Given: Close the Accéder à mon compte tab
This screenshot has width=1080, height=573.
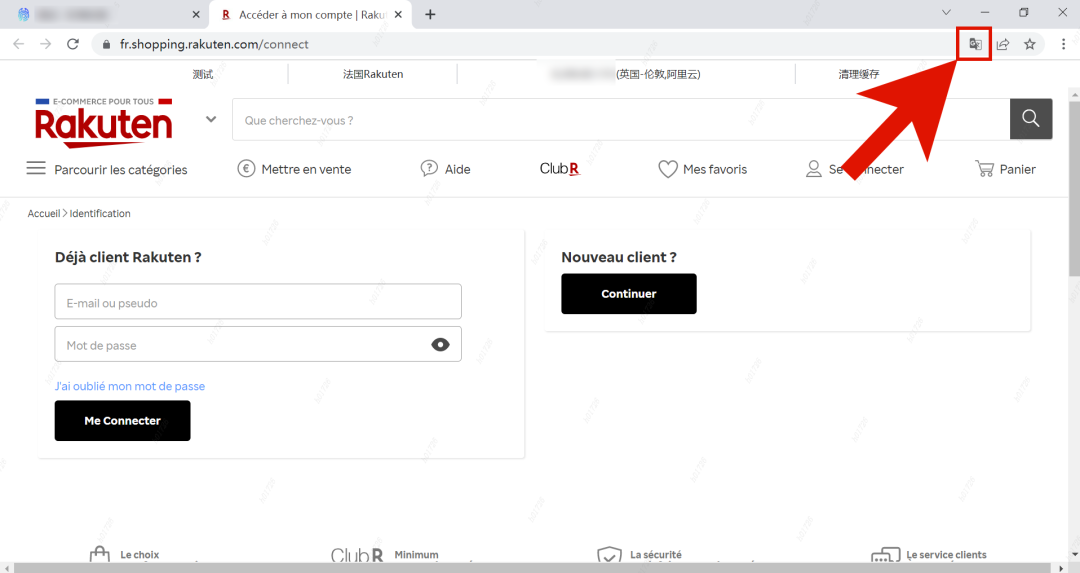Looking at the screenshot, I should [x=398, y=14].
